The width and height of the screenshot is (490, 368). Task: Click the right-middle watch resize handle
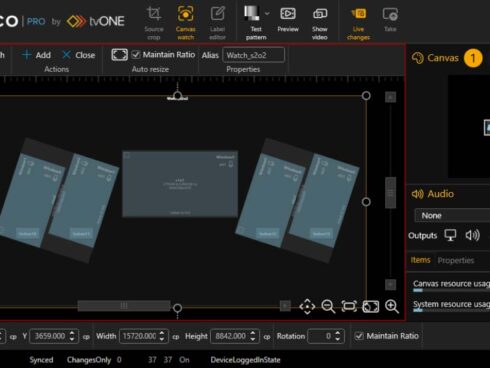point(366,202)
